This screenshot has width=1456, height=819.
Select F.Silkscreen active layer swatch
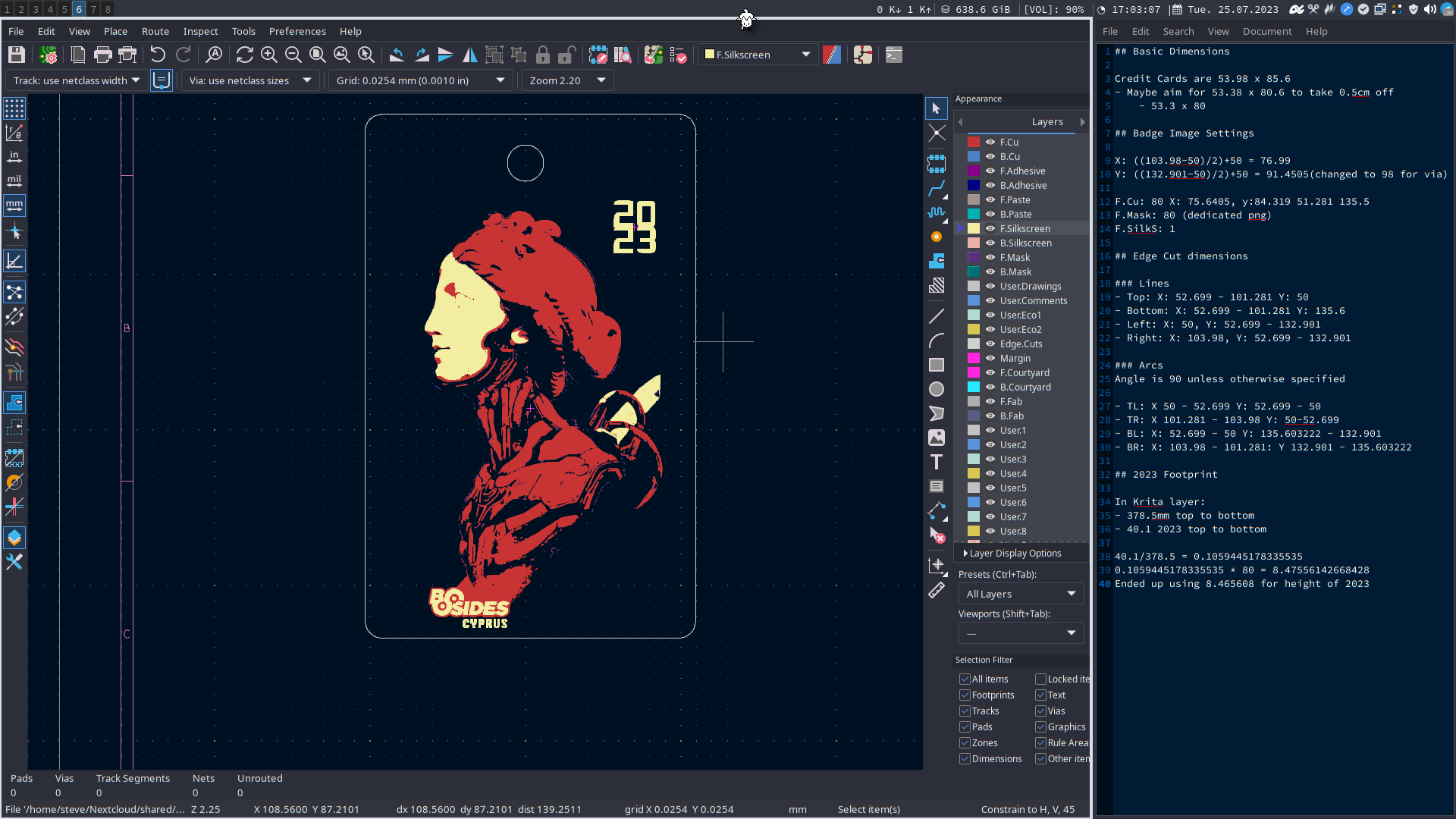[975, 228]
